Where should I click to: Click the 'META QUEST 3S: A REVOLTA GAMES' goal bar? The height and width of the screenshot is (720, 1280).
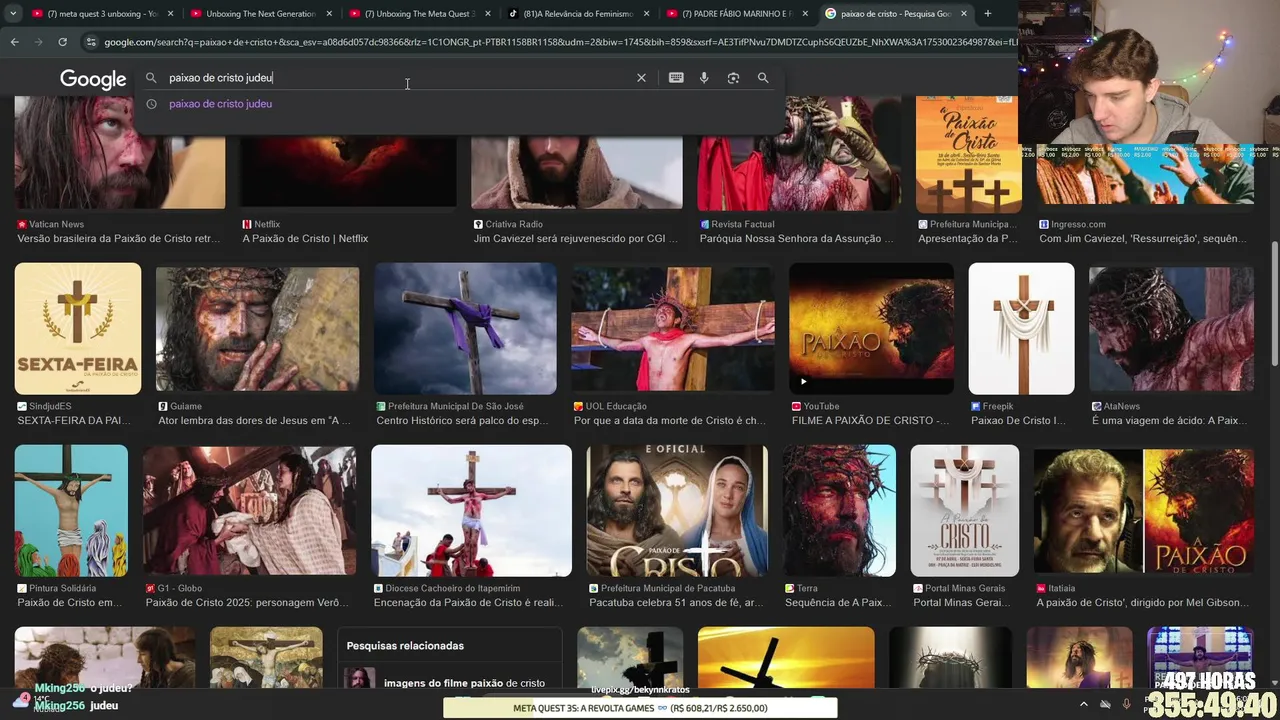pyautogui.click(x=640, y=708)
